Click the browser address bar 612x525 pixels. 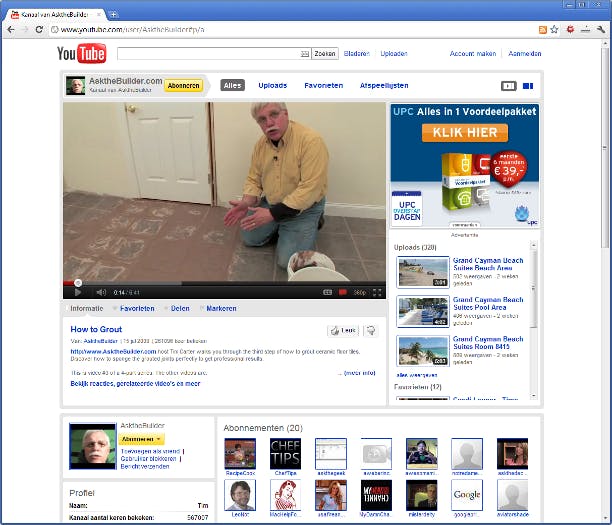pos(293,30)
